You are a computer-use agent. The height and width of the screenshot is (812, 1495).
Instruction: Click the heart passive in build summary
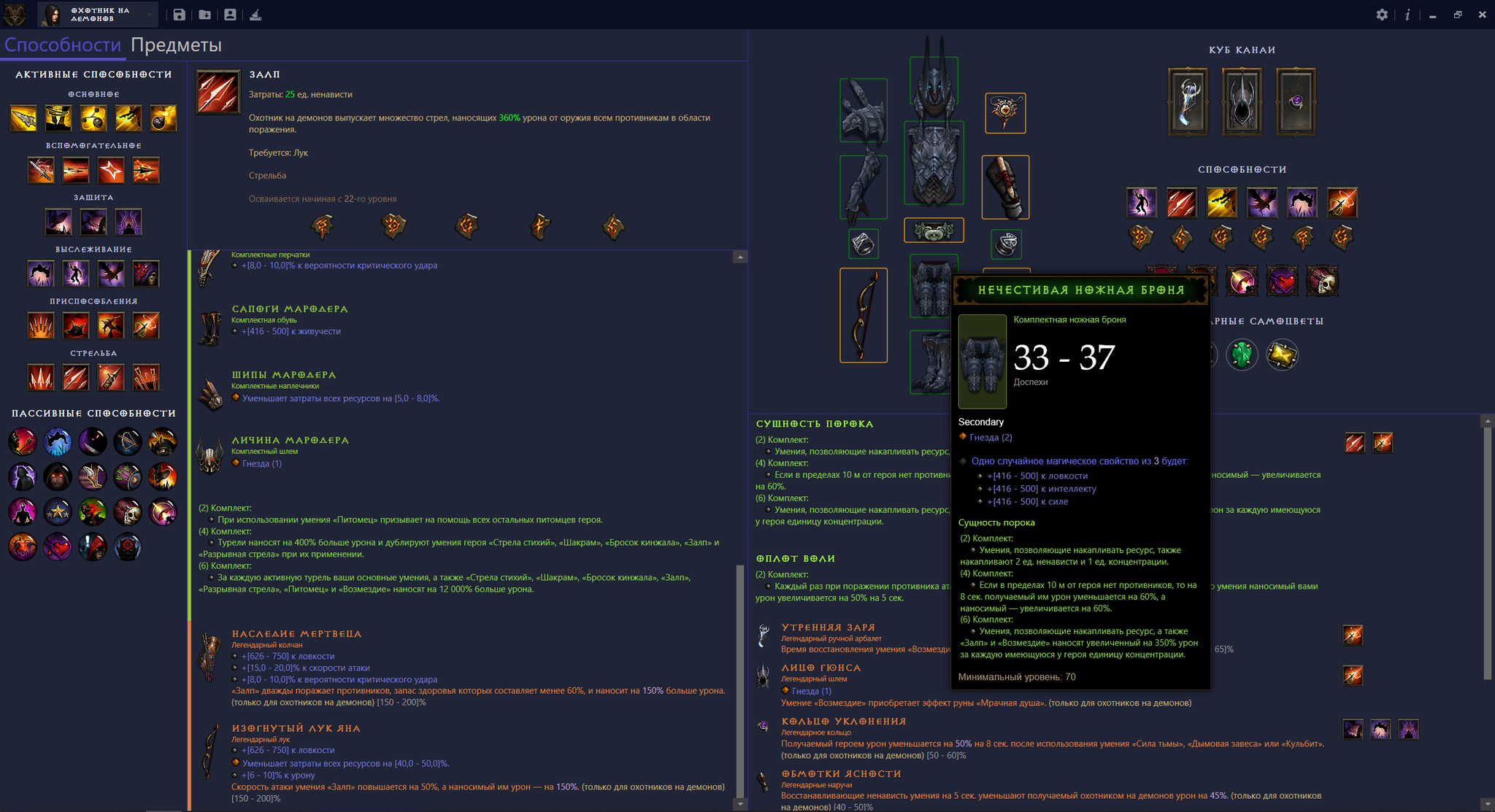[1283, 281]
